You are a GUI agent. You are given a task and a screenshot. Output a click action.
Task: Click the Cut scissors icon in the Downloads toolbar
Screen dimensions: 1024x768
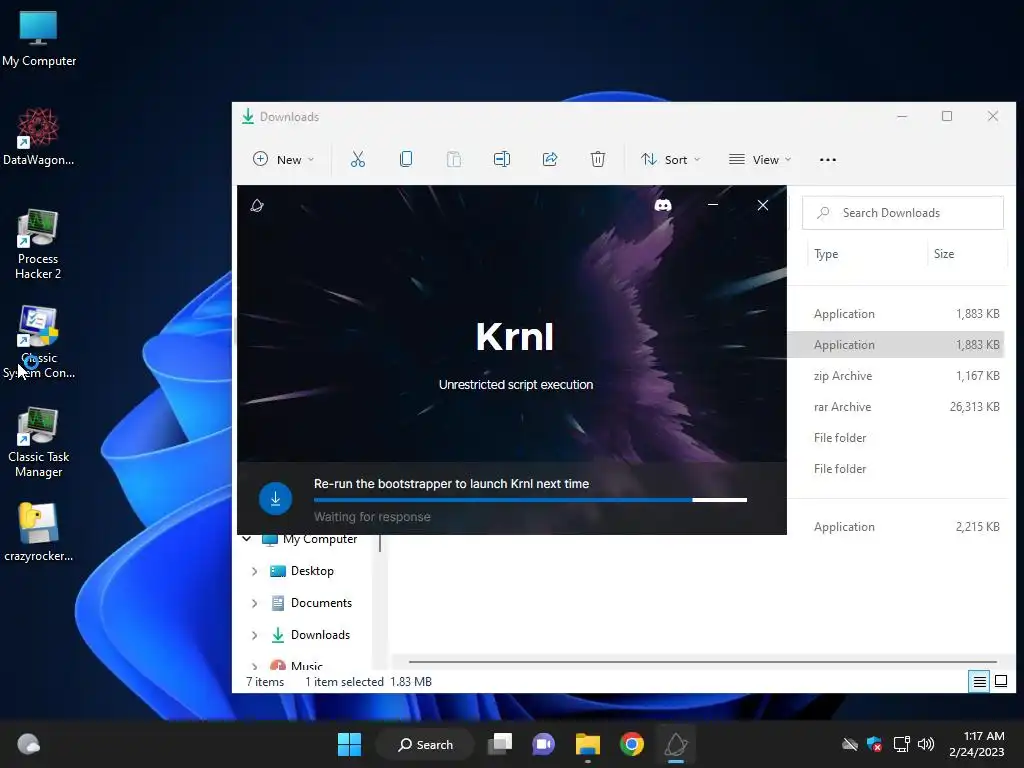pyautogui.click(x=358, y=159)
